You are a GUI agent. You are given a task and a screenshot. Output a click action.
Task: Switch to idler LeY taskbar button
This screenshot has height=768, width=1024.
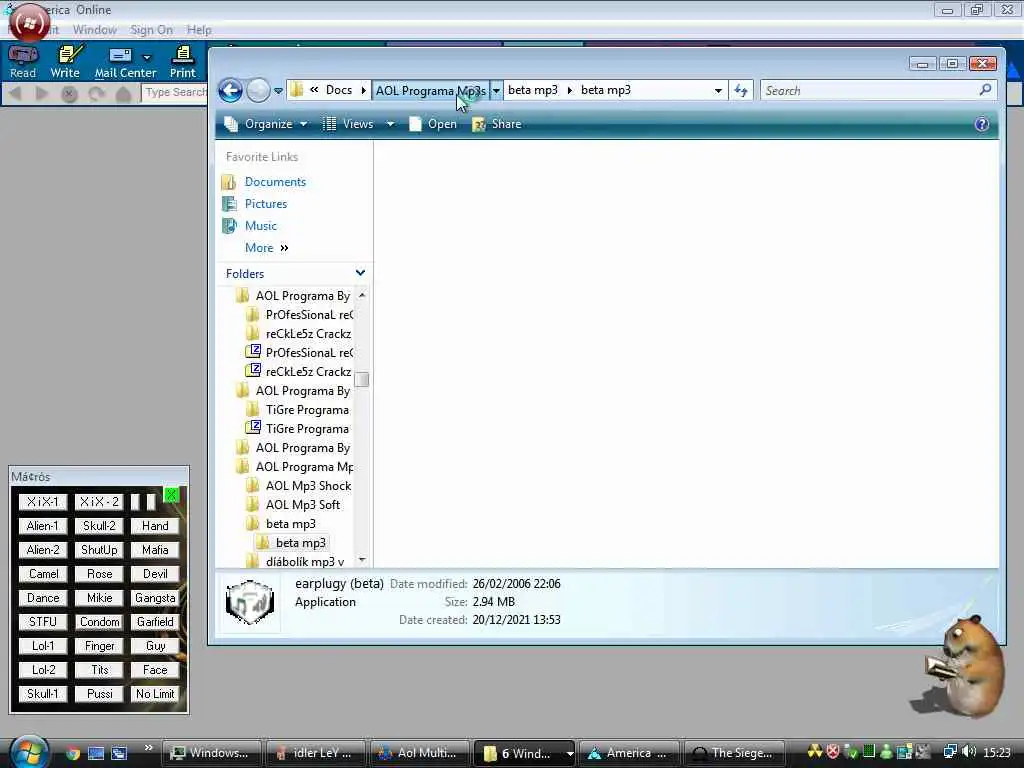[315, 753]
